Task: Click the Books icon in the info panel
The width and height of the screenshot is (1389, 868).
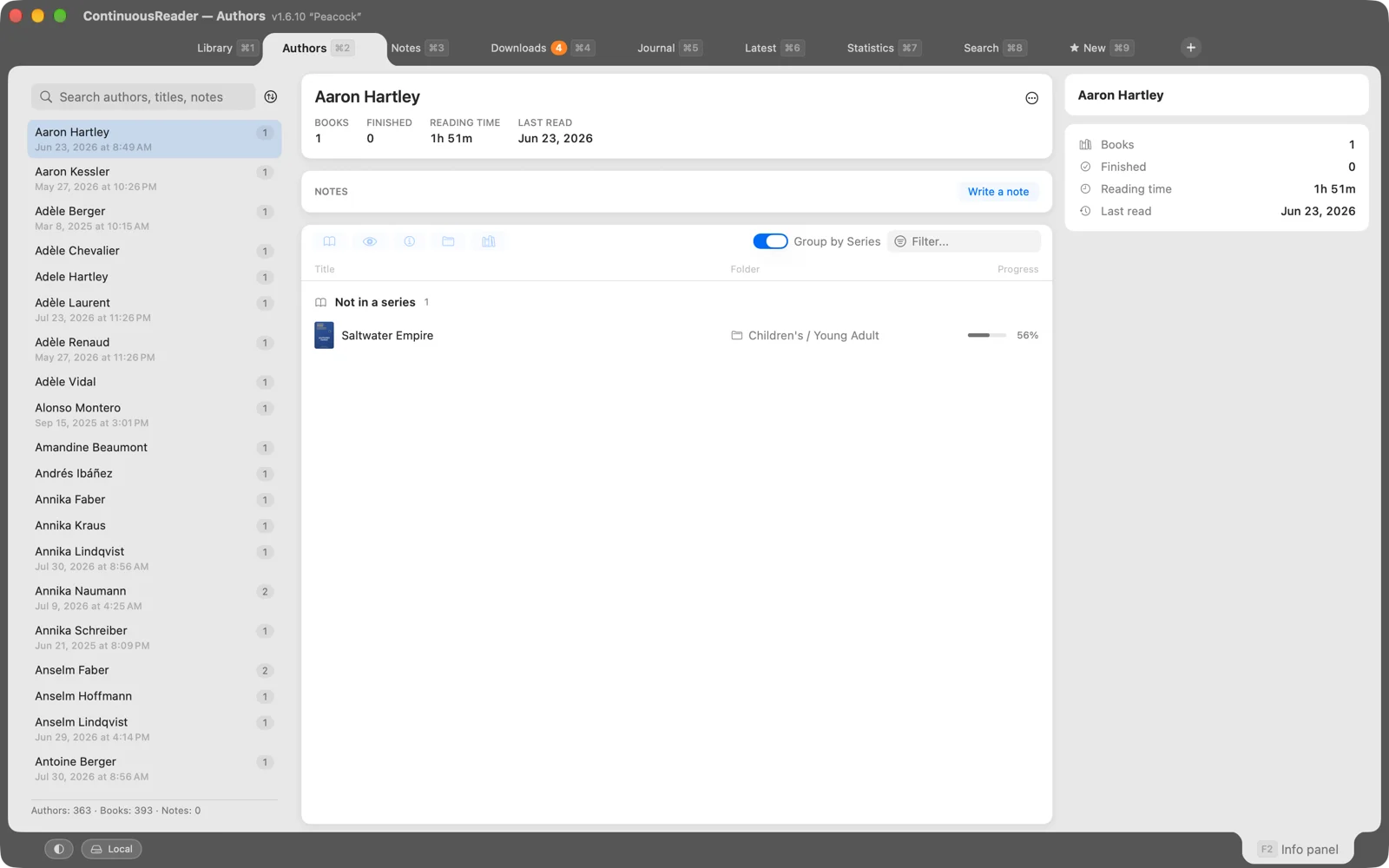Action: click(x=1085, y=145)
